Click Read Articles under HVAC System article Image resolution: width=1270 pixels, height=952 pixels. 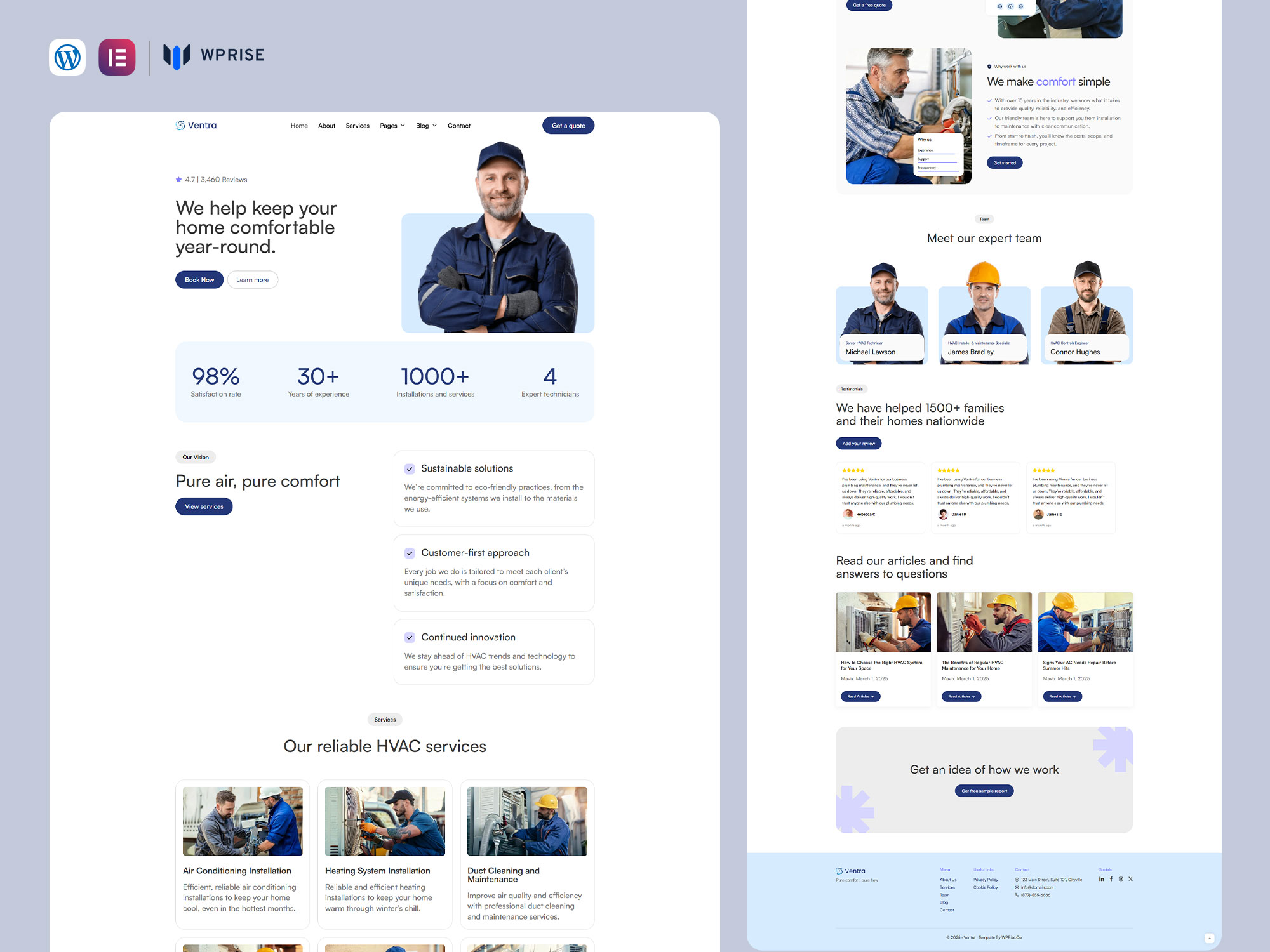[860, 696]
